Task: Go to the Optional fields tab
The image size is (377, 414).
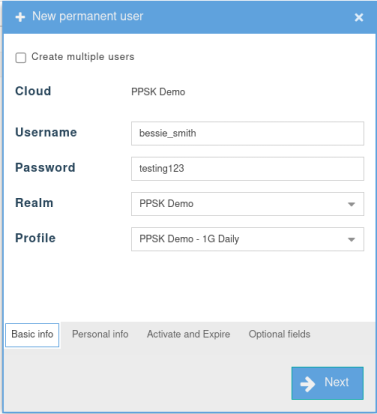Action: tap(279, 334)
